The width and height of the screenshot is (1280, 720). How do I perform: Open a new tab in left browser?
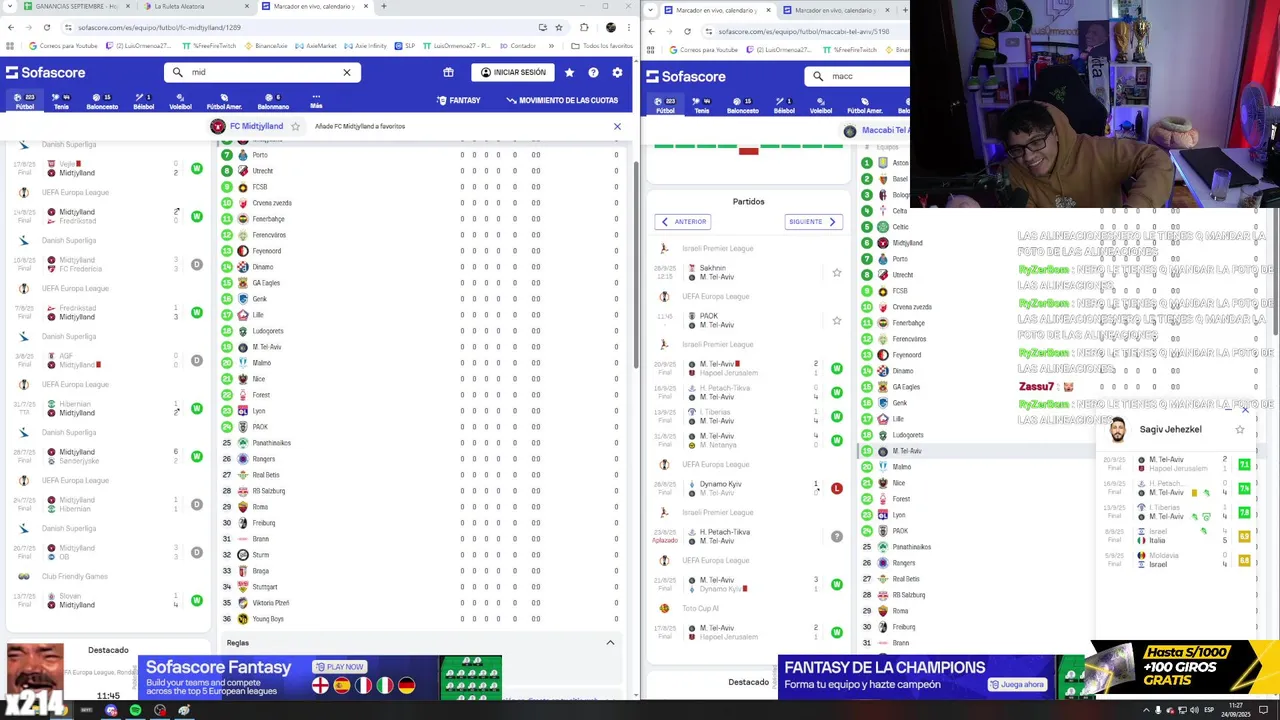[x=383, y=6]
